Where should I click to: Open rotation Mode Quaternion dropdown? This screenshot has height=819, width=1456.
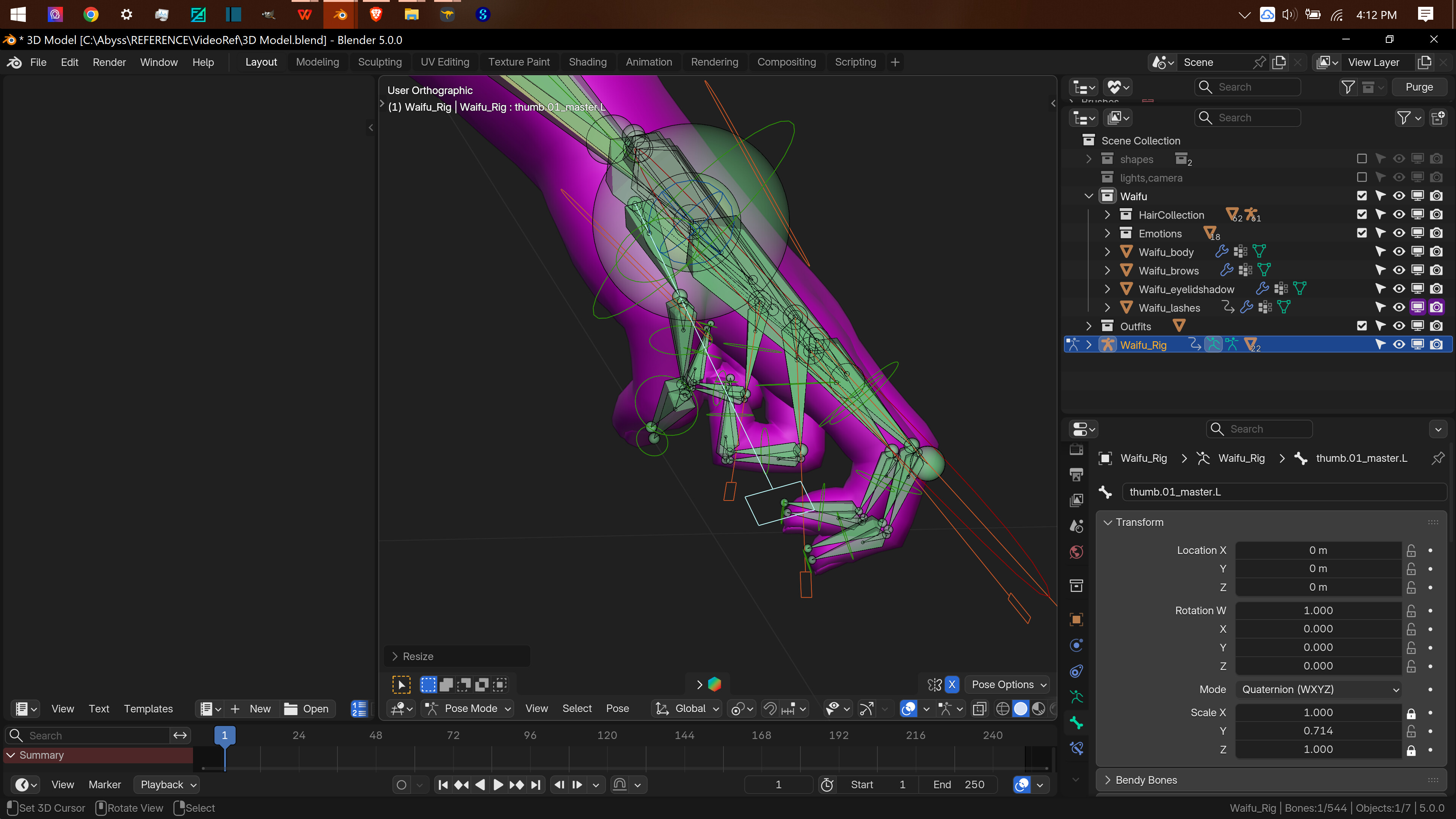pyautogui.click(x=1319, y=690)
